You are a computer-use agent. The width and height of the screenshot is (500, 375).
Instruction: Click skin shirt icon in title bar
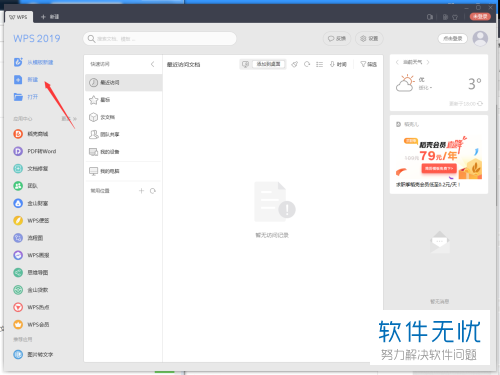tap(455, 17)
